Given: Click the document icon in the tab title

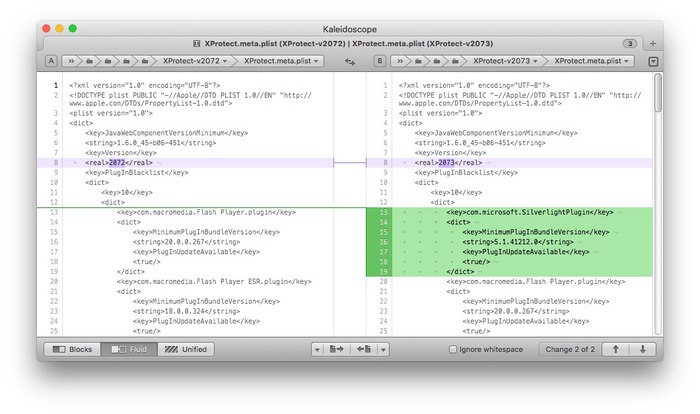Looking at the screenshot, I should coord(196,43).
